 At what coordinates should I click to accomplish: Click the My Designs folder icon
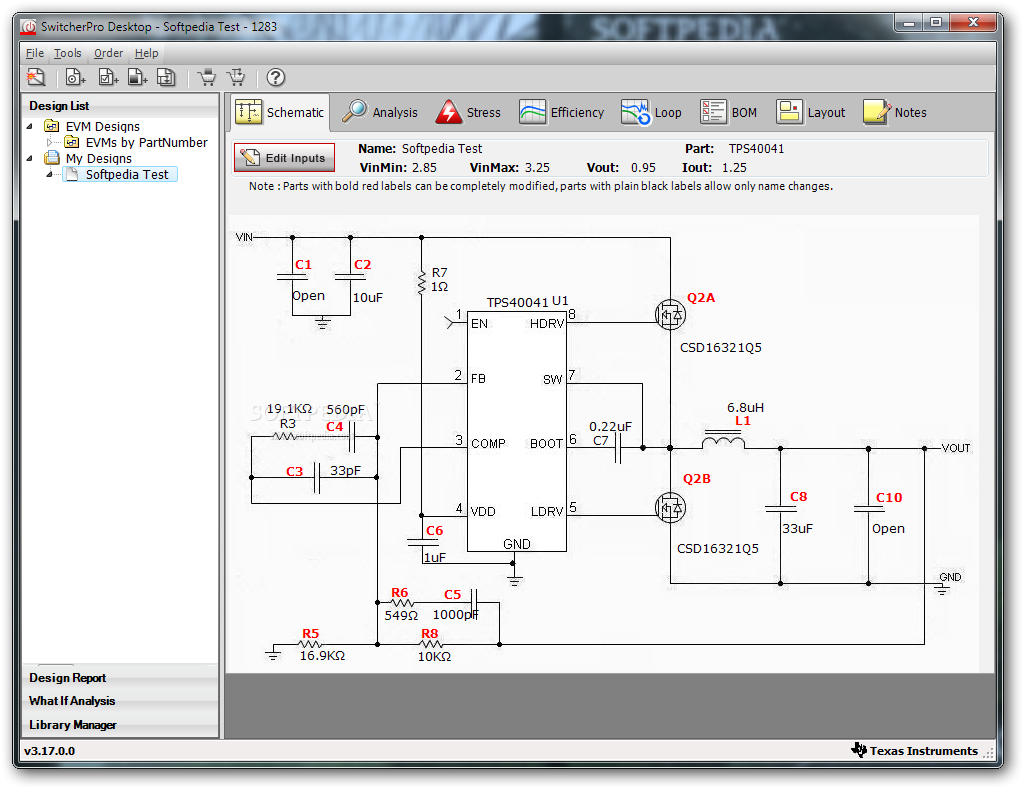[x=52, y=157]
